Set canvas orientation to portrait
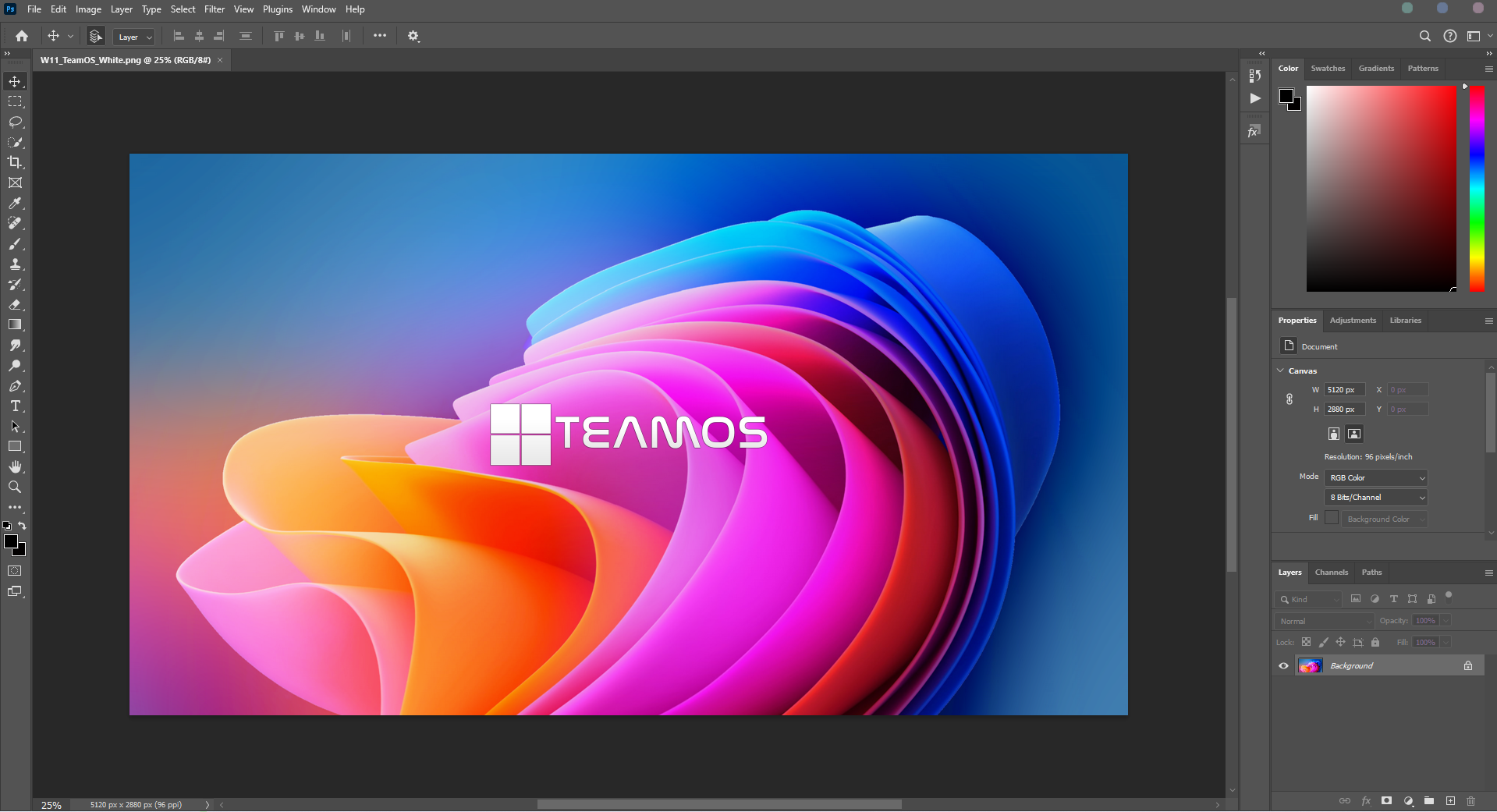 [x=1334, y=434]
